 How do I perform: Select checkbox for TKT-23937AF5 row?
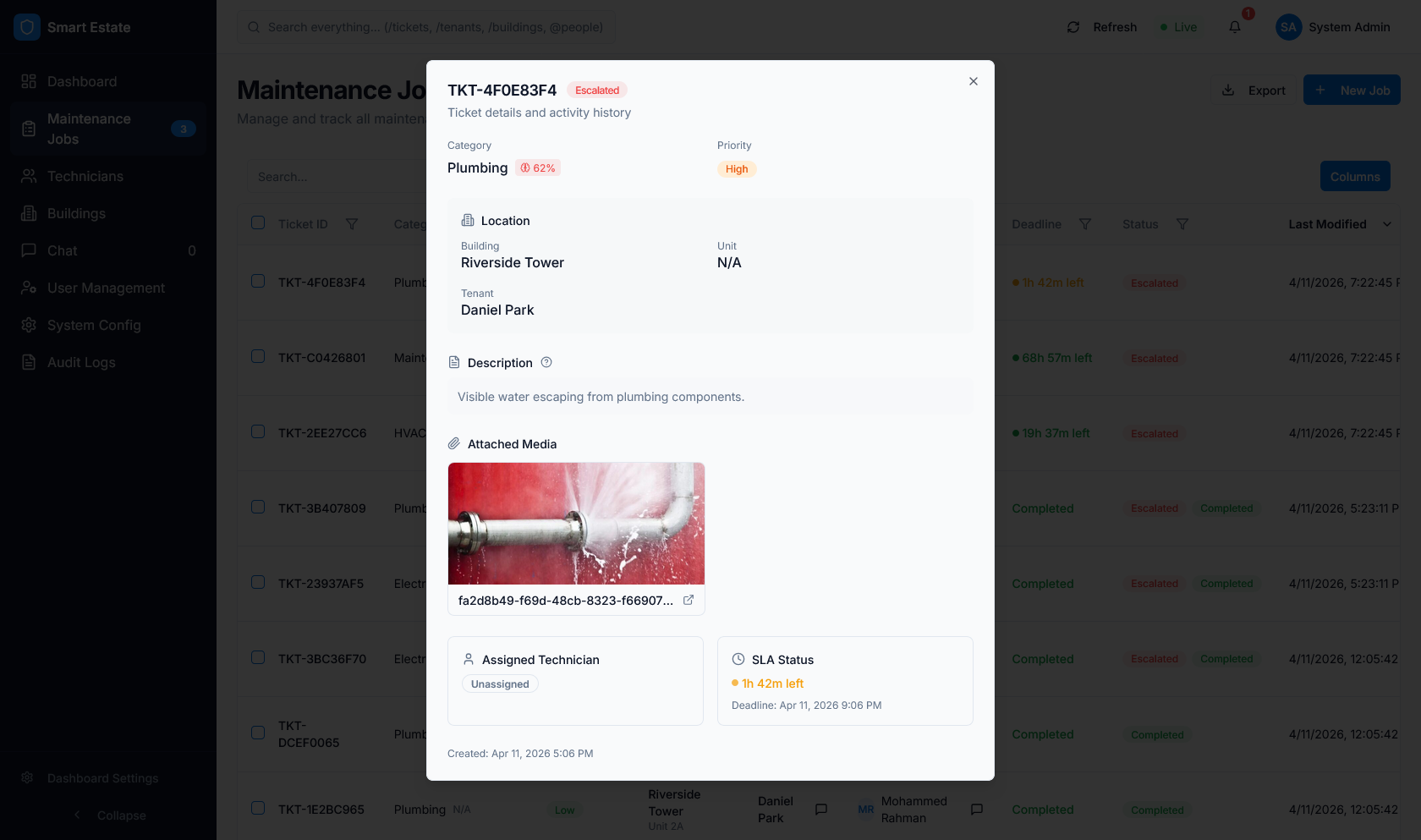point(258,582)
